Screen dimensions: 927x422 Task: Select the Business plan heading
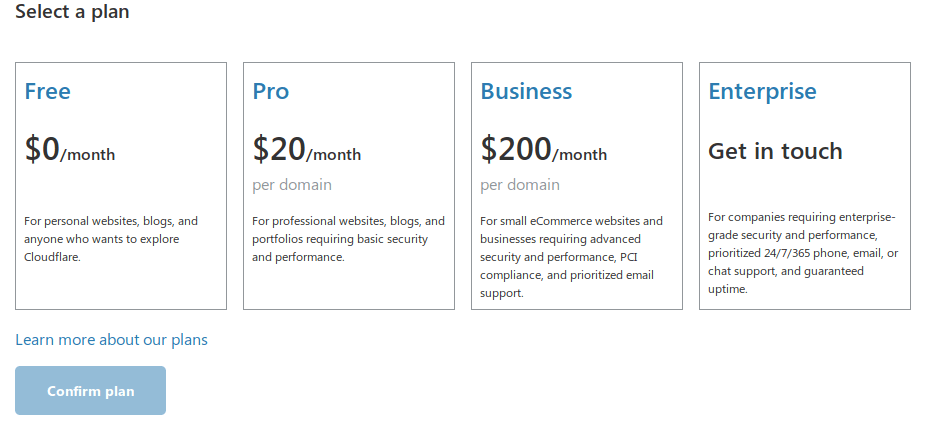tap(526, 92)
